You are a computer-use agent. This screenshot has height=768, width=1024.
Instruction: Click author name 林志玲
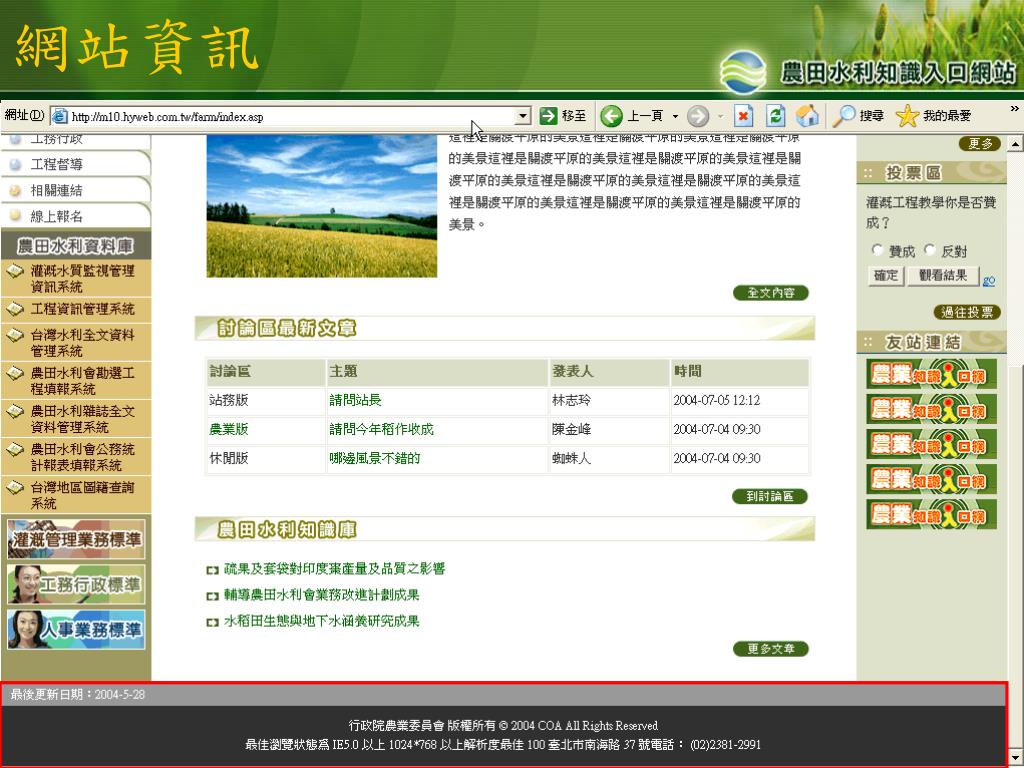(x=571, y=400)
